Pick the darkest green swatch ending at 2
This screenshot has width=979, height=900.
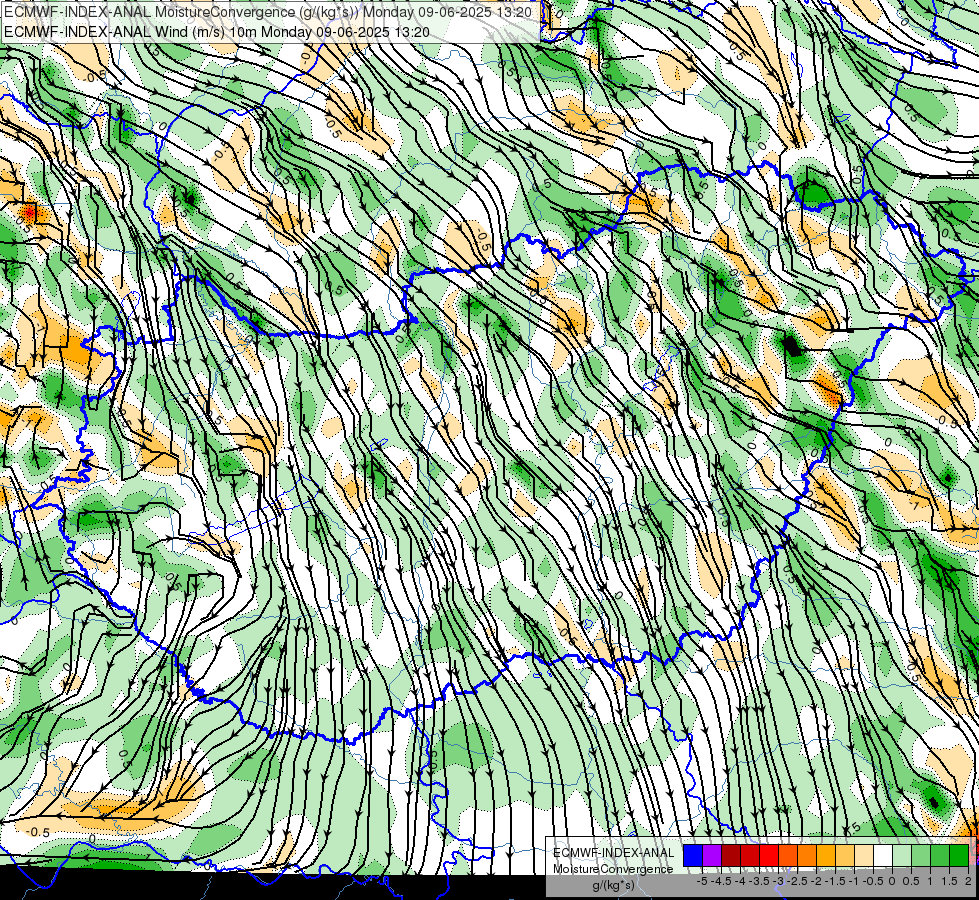tap(959, 856)
